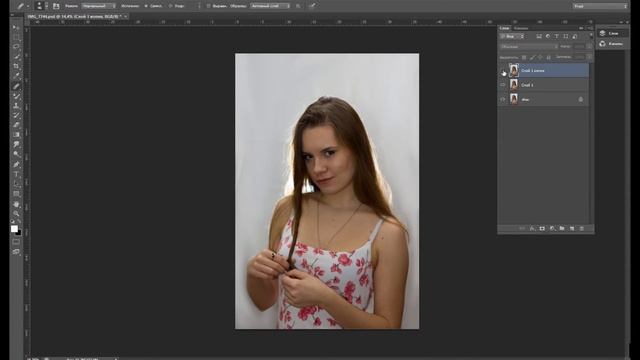Select the Horizontal Type tool
Viewport: 640px width, 360px height.
(16, 174)
